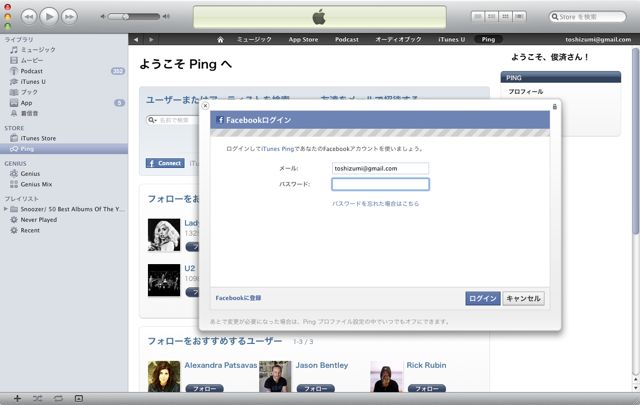Click the Facebook Connect button
640x405 pixels.
[165, 163]
